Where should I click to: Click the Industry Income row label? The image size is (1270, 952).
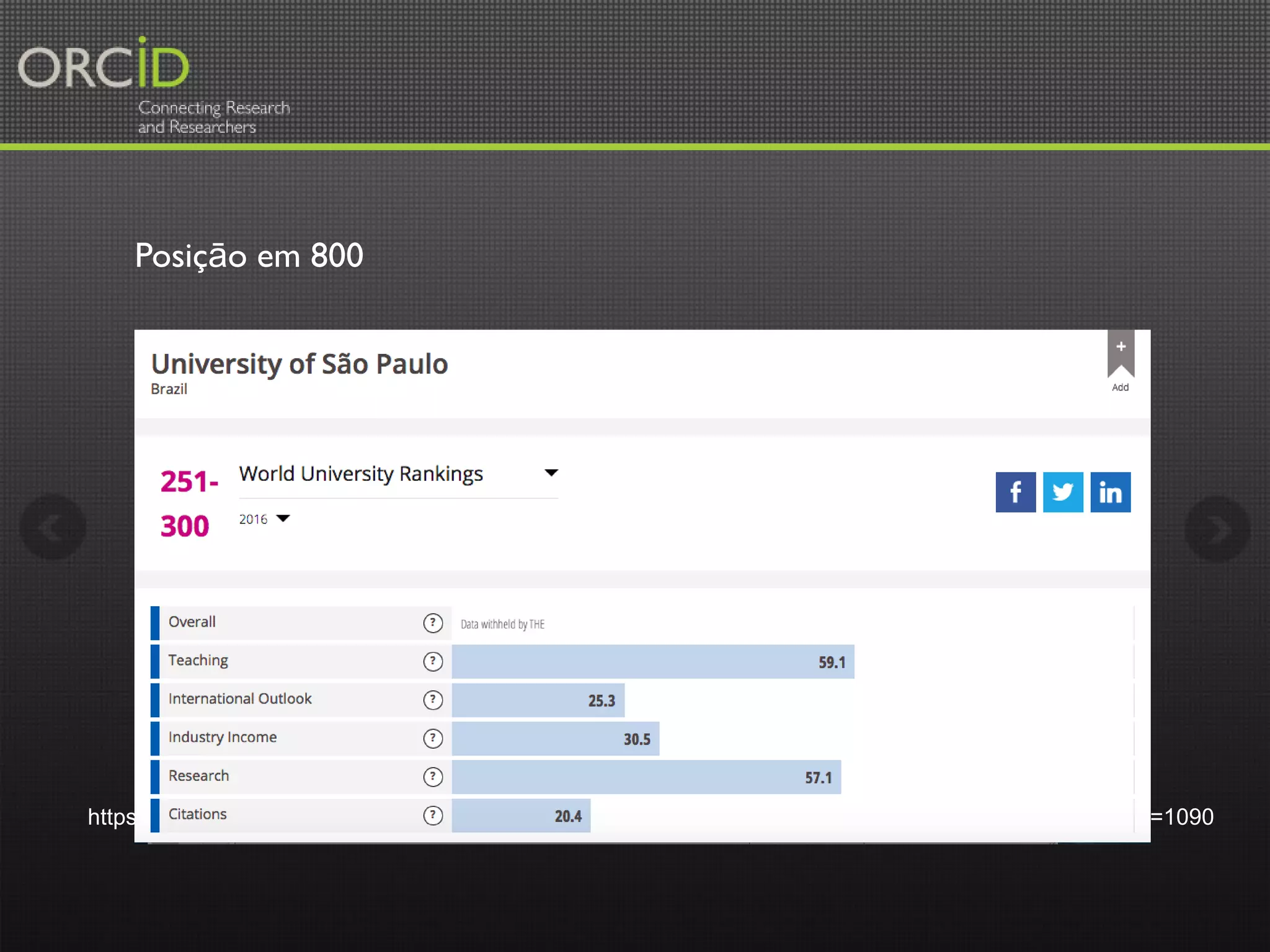click(223, 737)
